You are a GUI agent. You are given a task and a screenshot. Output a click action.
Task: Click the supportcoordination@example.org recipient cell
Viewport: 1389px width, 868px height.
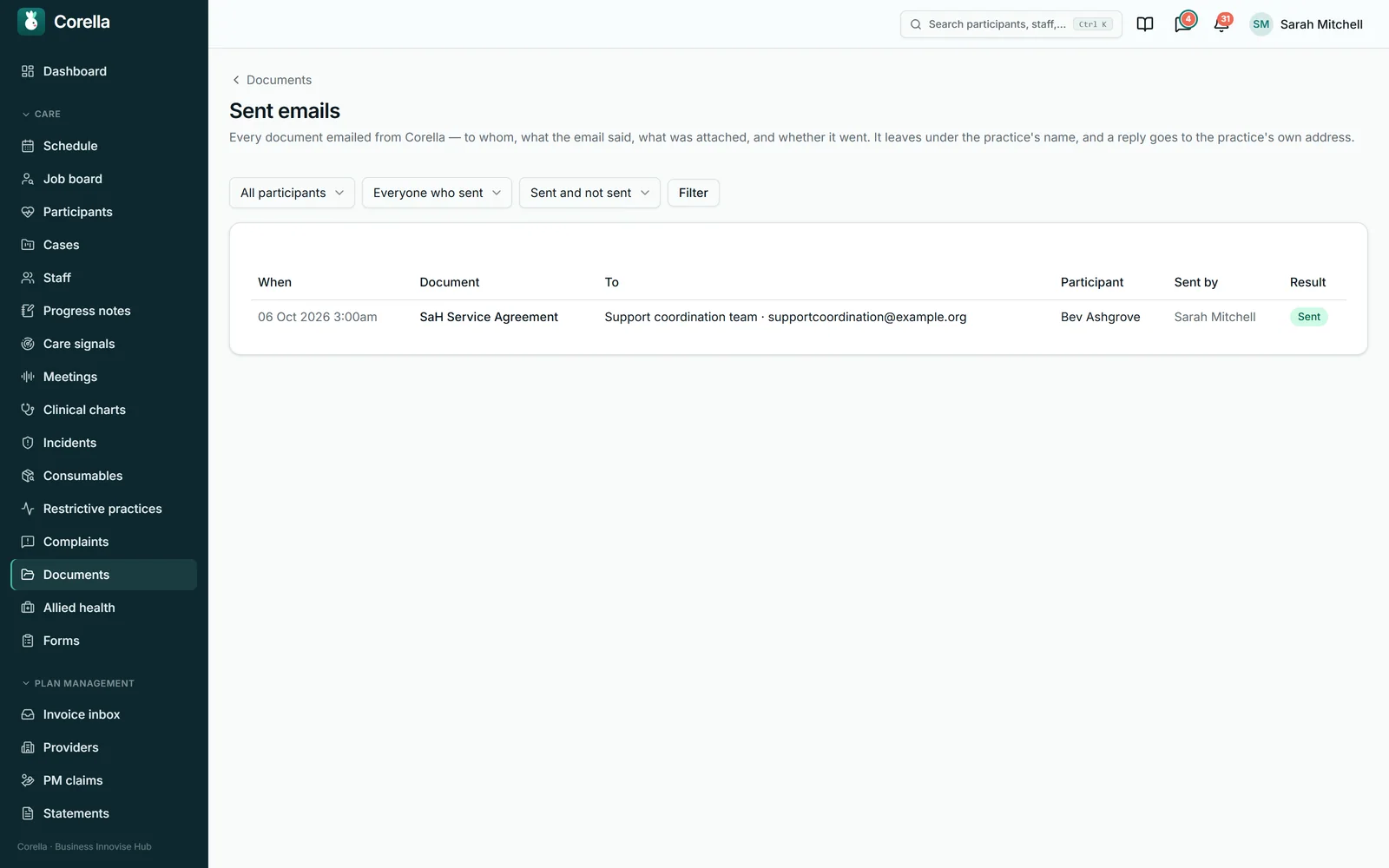(x=785, y=317)
